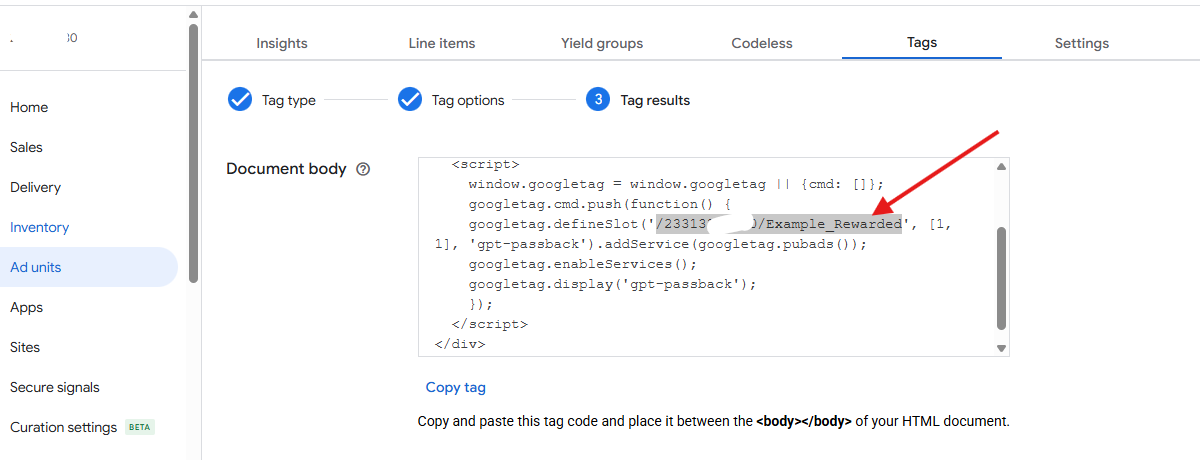1200x460 pixels.
Task: Click the help icon beside Document body
Action: tap(363, 169)
